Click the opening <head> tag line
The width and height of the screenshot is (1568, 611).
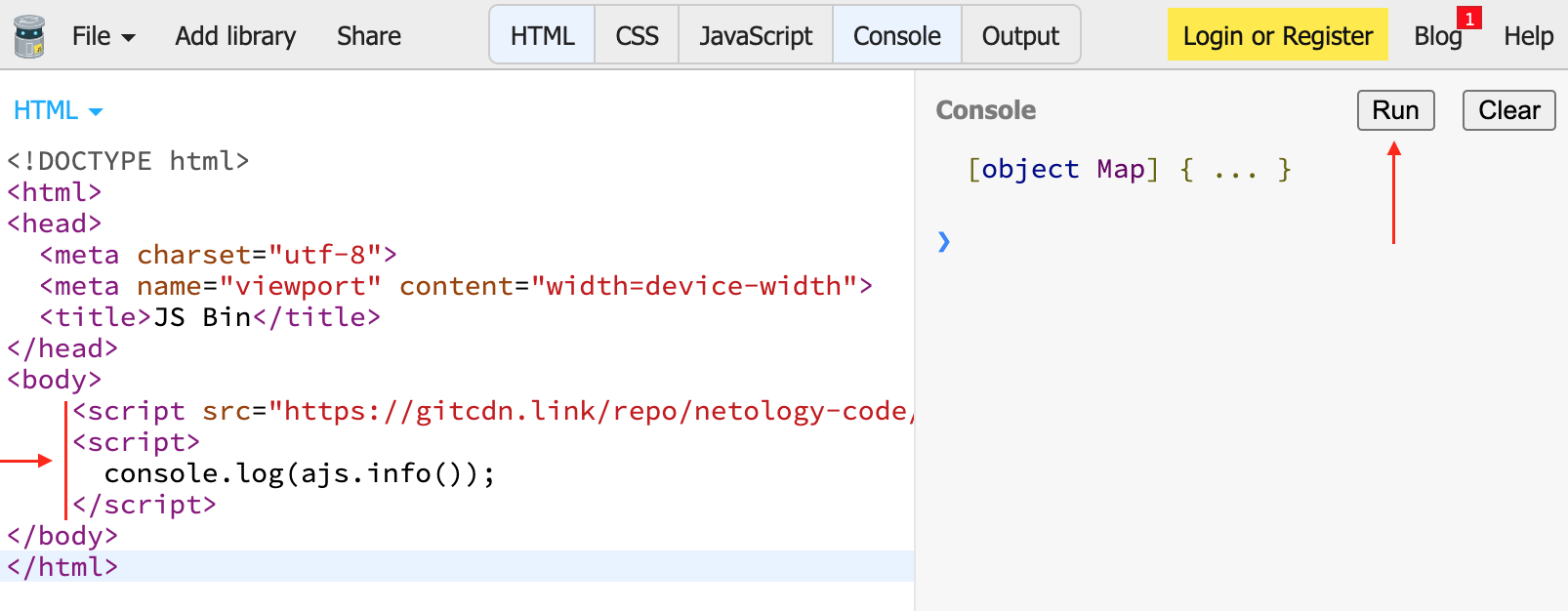coord(55,224)
